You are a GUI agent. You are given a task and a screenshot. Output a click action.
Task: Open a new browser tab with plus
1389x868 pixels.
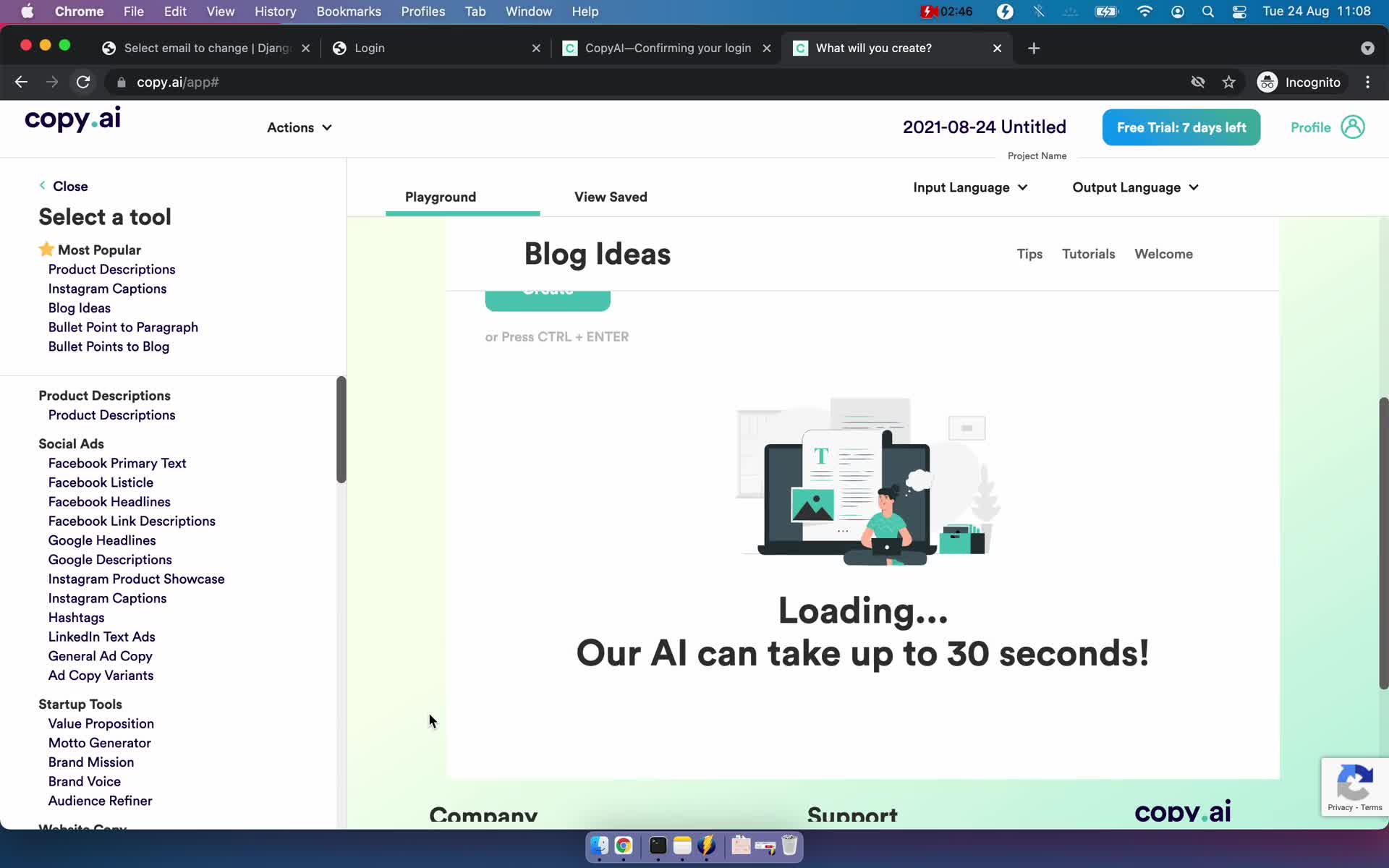pos(1034,48)
